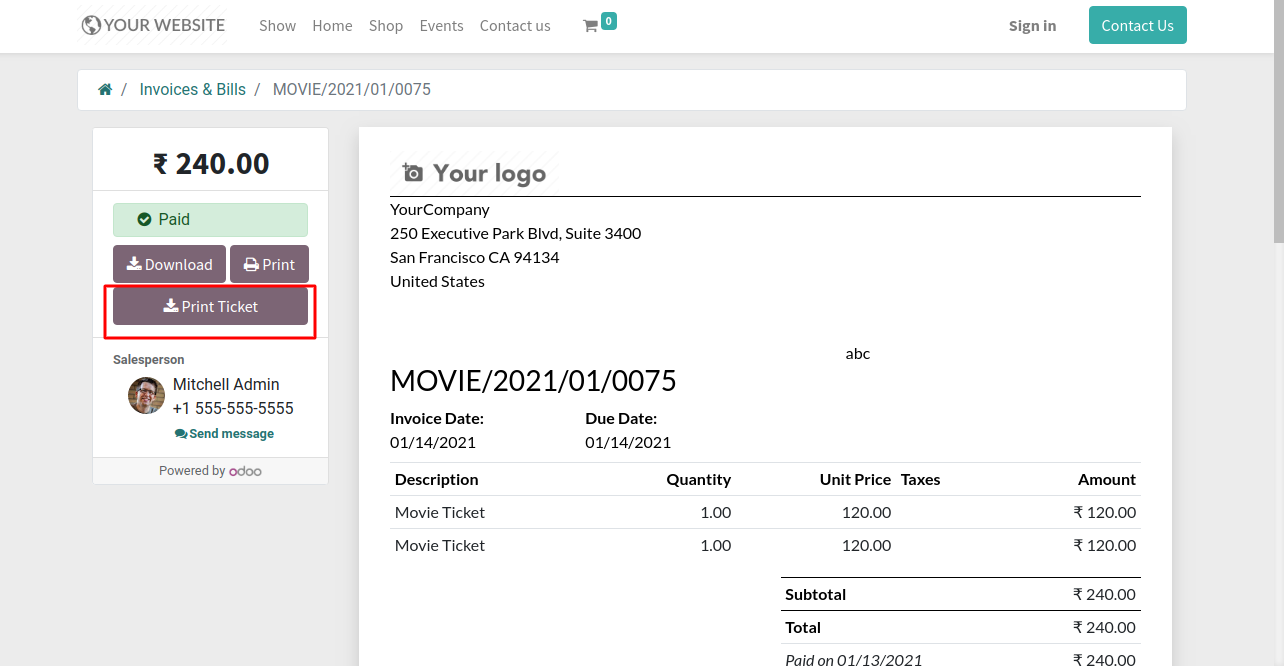The height and width of the screenshot is (666, 1284).
Task: Click the cart item count badge
Action: (x=609, y=20)
